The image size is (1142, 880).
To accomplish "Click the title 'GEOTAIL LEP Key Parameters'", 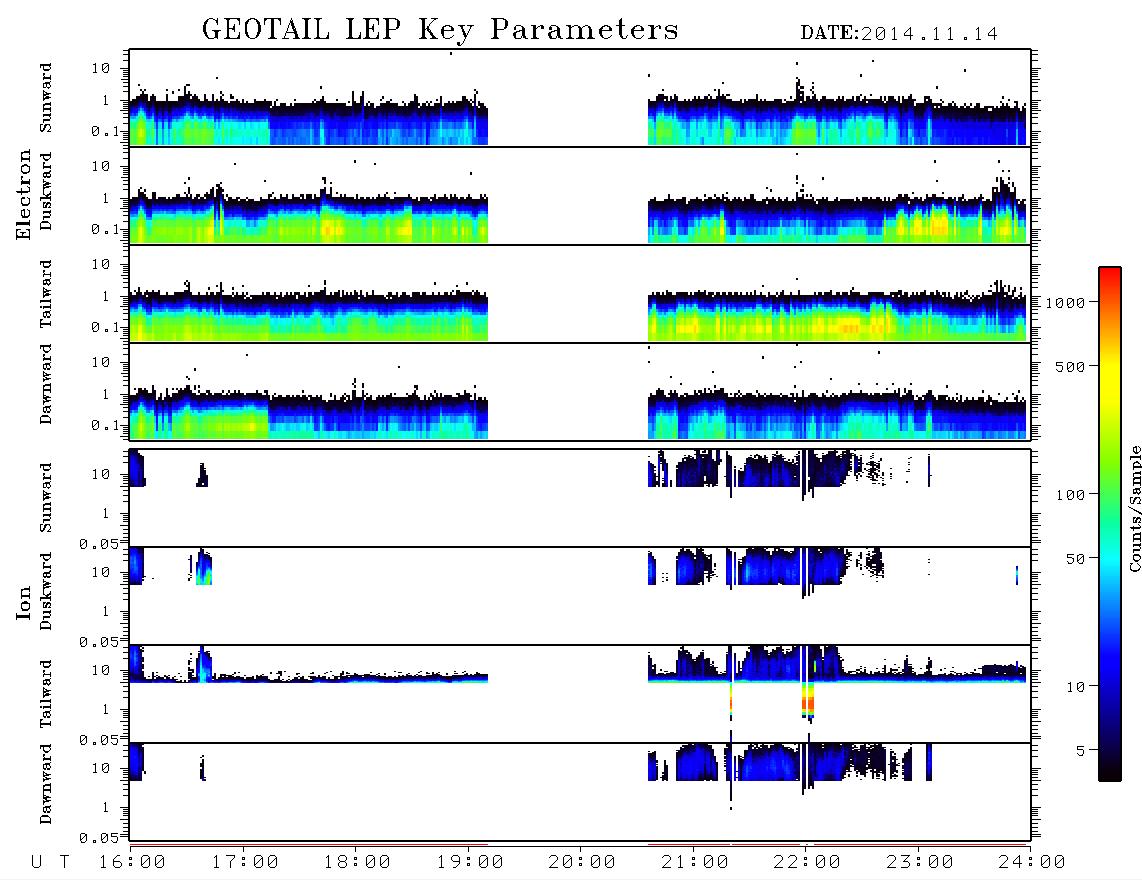I will pyautogui.click(x=440, y=30).
